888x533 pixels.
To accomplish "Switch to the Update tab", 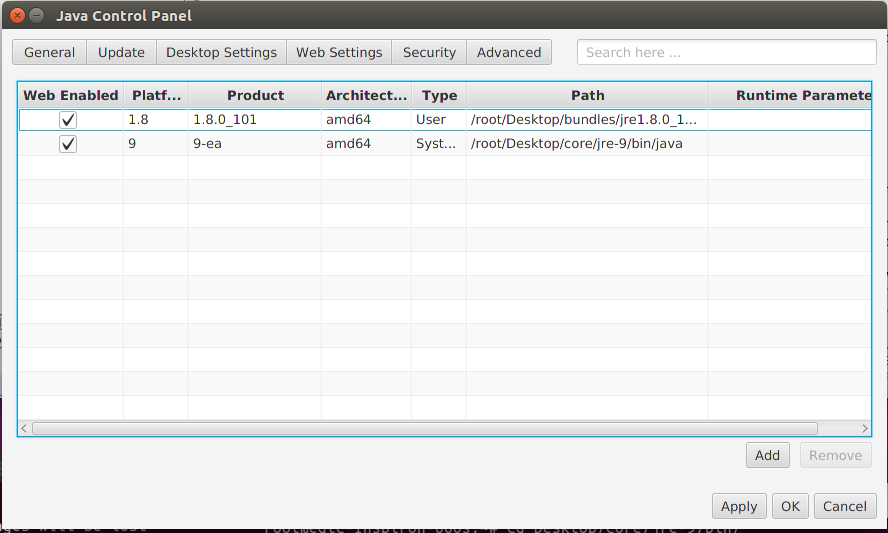I will tap(121, 52).
